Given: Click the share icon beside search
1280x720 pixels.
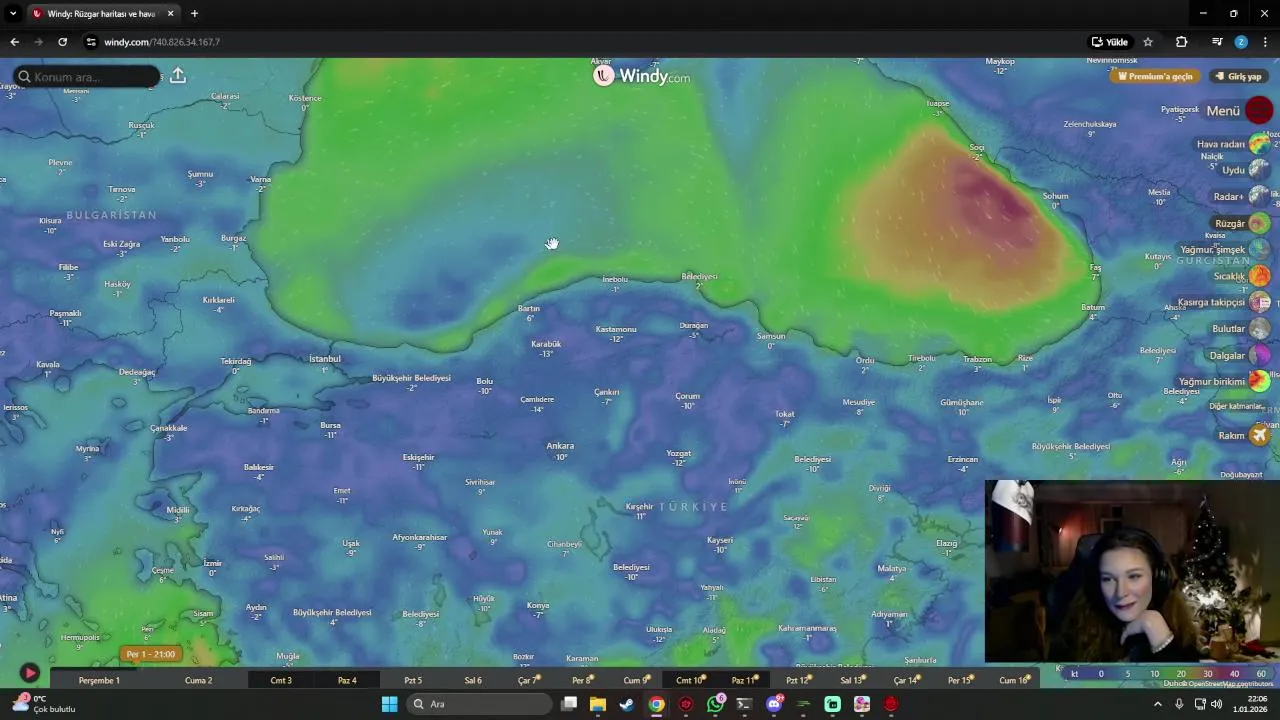Looking at the screenshot, I should [178, 76].
